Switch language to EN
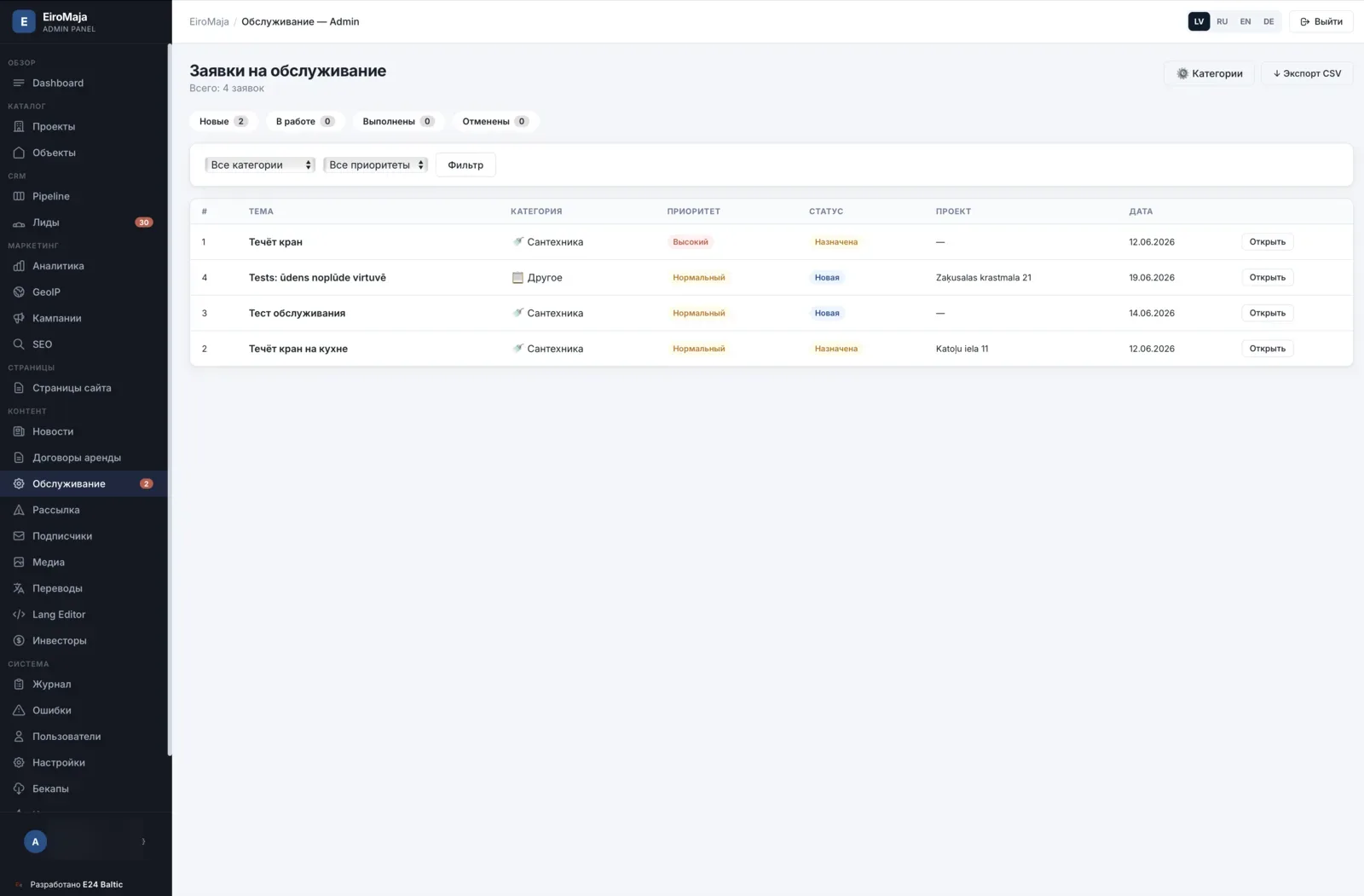The height and width of the screenshot is (896, 1364). click(x=1246, y=21)
